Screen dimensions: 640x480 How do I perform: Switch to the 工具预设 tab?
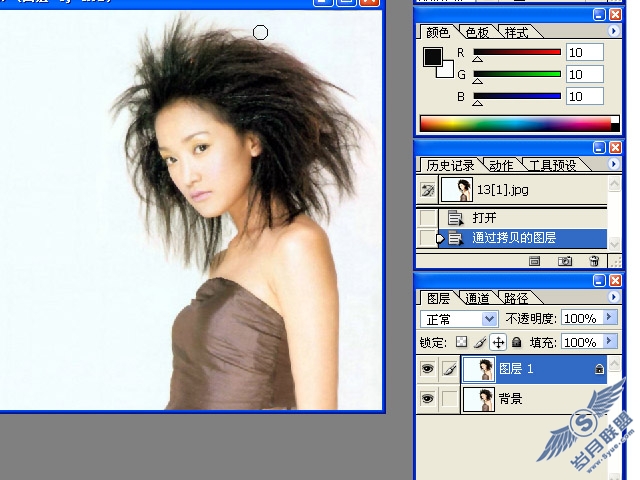coord(552,165)
